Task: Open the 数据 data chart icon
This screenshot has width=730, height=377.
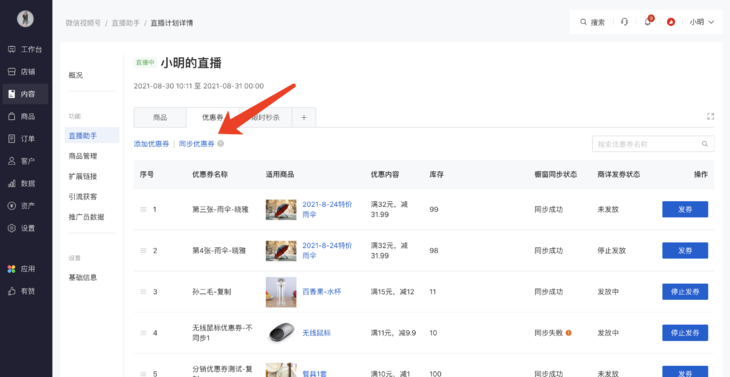Action: click(x=12, y=183)
